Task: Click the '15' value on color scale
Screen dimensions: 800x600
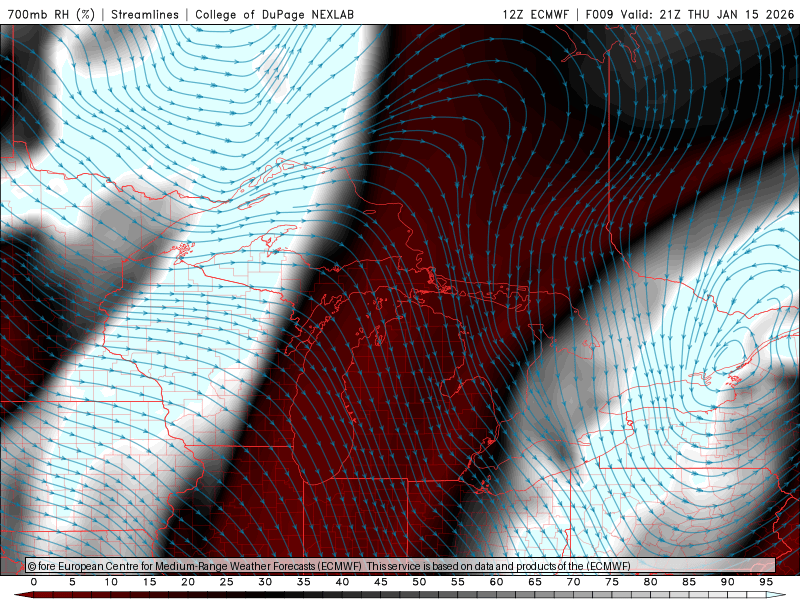Action: coord(149,582)
